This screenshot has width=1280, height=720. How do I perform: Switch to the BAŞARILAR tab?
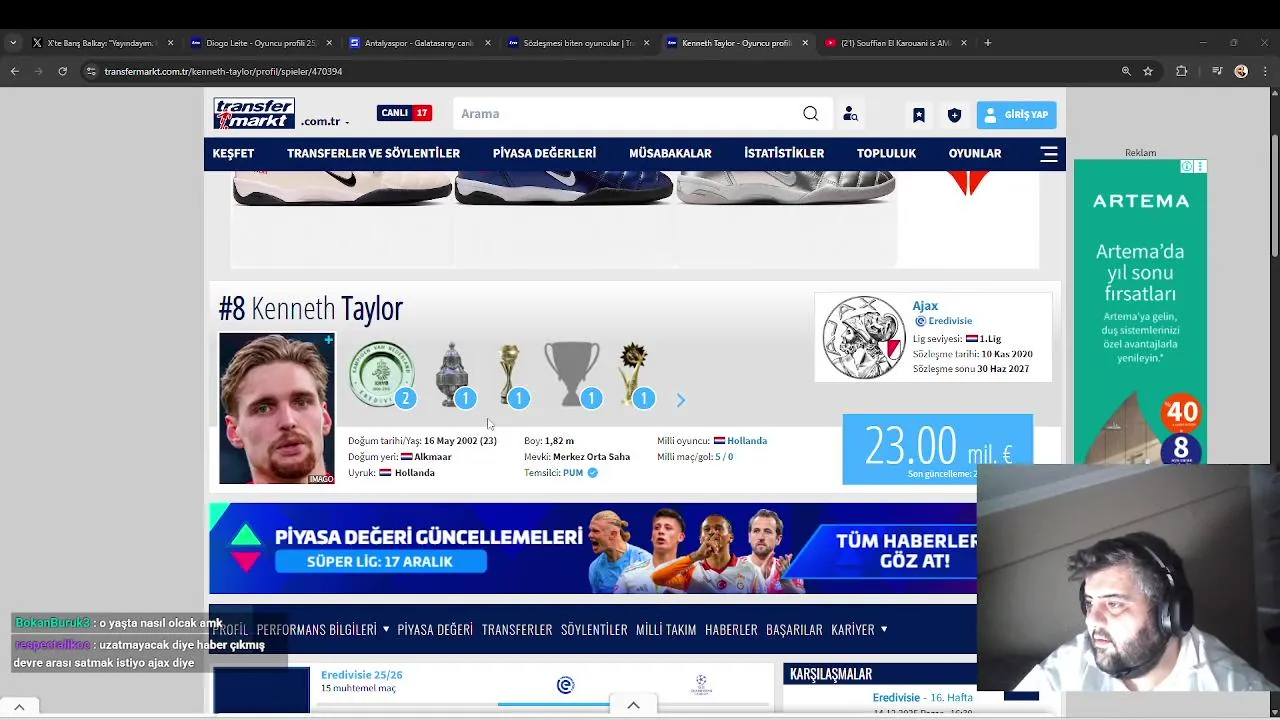794,630
